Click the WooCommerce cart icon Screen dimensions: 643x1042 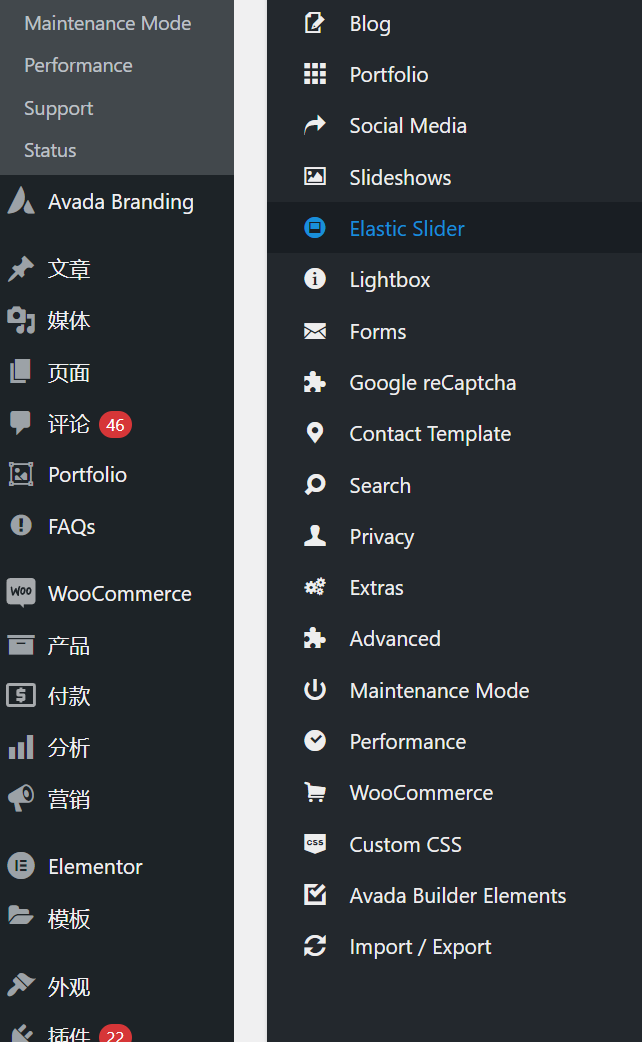point(315,792)
